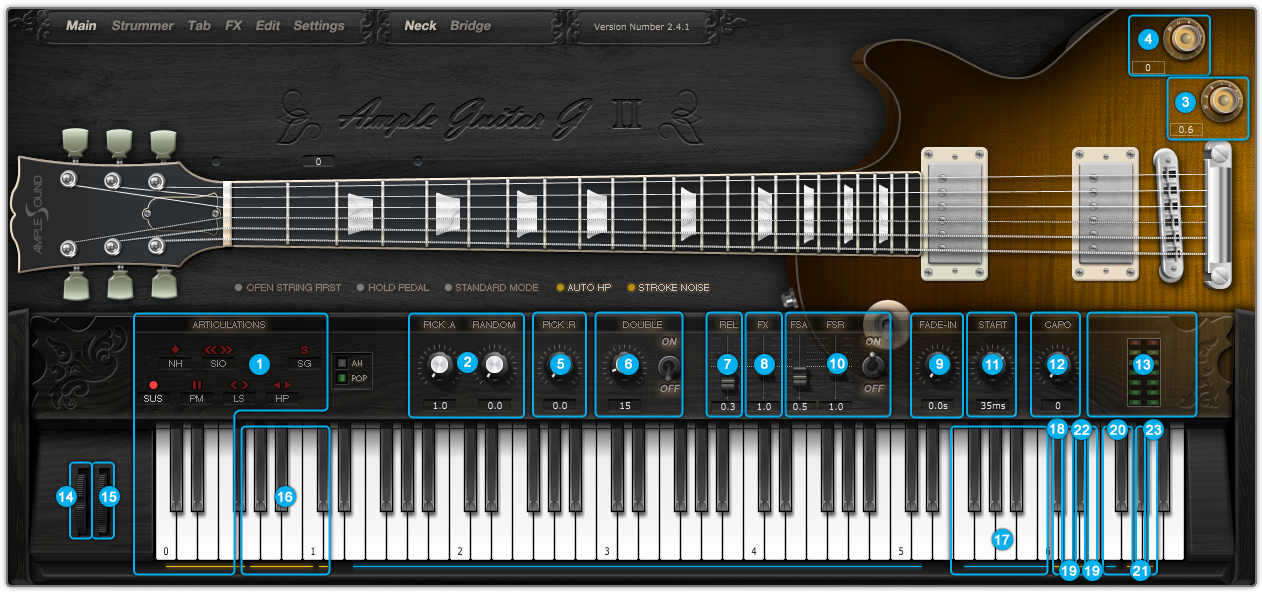Click the "ARTICULATIONS" heading text
Viewport: 1262px width, 592px height.
pyautogui.click(x=230, y=325)
